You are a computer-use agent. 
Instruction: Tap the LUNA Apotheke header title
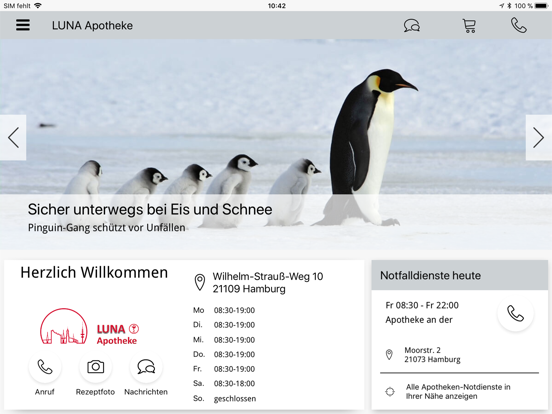(92, 25)
